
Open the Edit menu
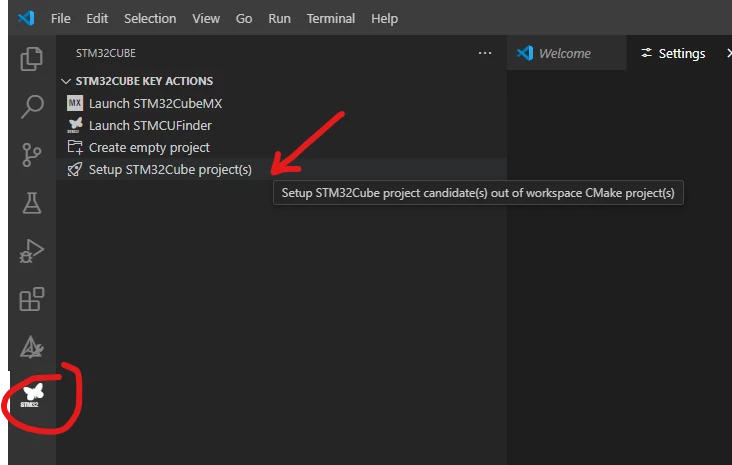[x=97, y=18]
